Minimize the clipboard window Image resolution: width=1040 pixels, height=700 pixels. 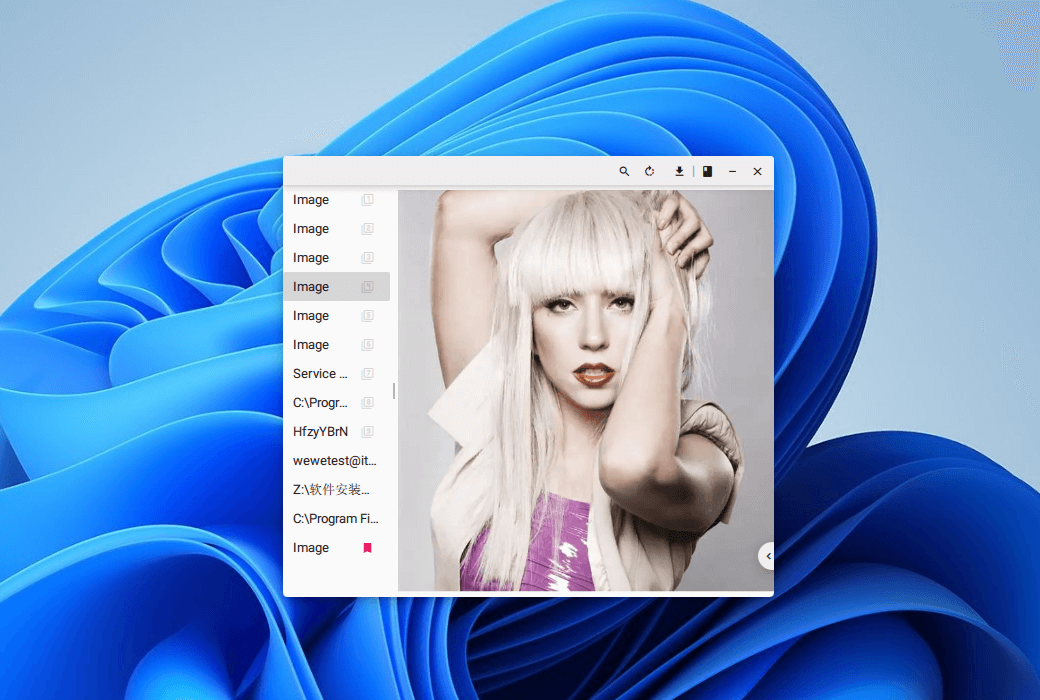click(732, 171)
